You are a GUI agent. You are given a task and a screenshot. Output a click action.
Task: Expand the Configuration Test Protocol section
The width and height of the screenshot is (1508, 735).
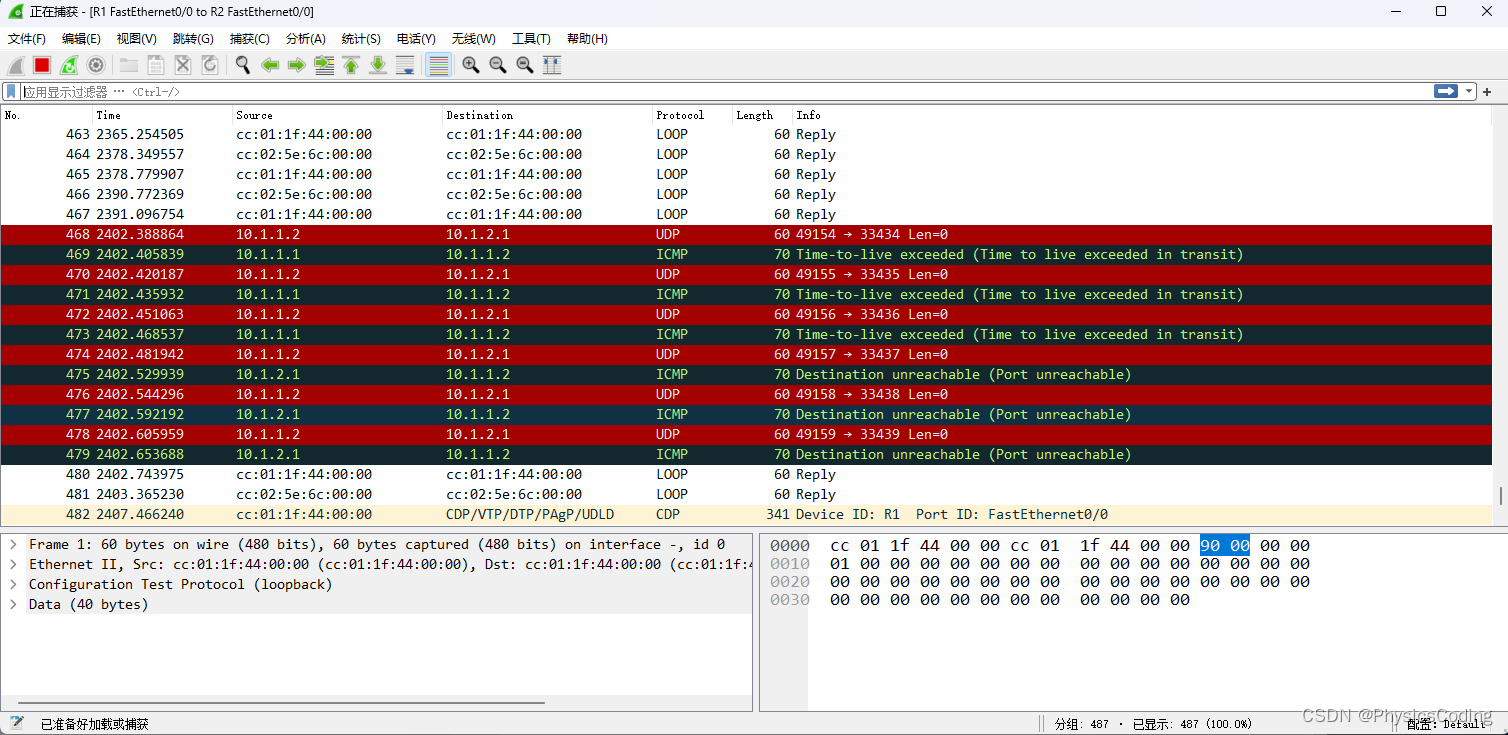point(12,584)
